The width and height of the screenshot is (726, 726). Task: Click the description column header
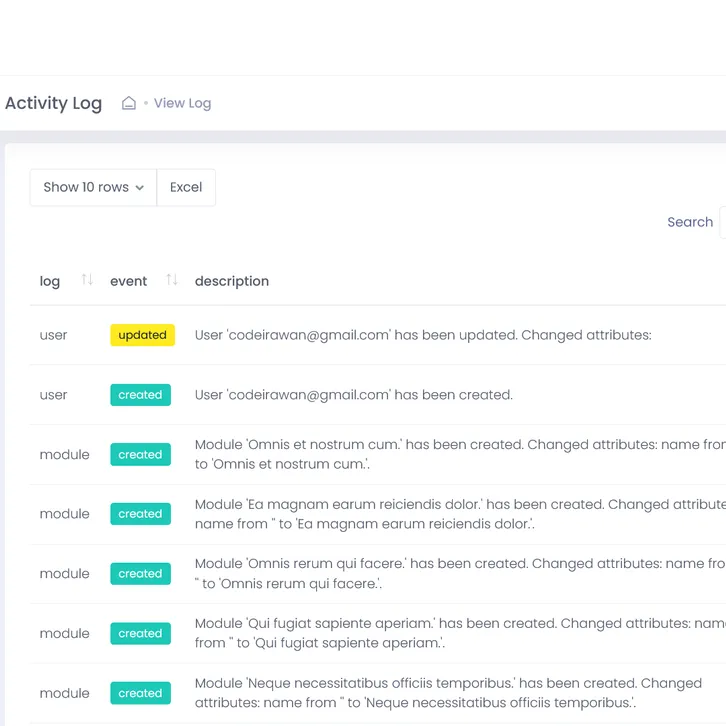(x=232, y=281)
